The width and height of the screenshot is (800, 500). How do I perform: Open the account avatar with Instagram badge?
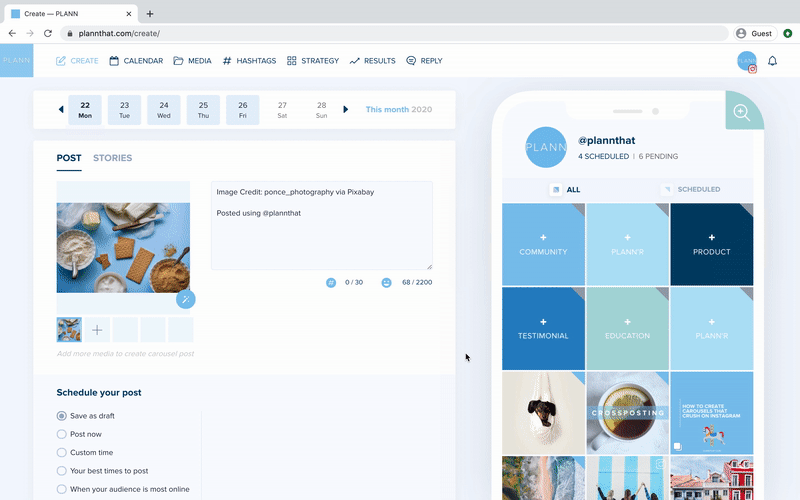pyautogui.click(x=747, y=61)
